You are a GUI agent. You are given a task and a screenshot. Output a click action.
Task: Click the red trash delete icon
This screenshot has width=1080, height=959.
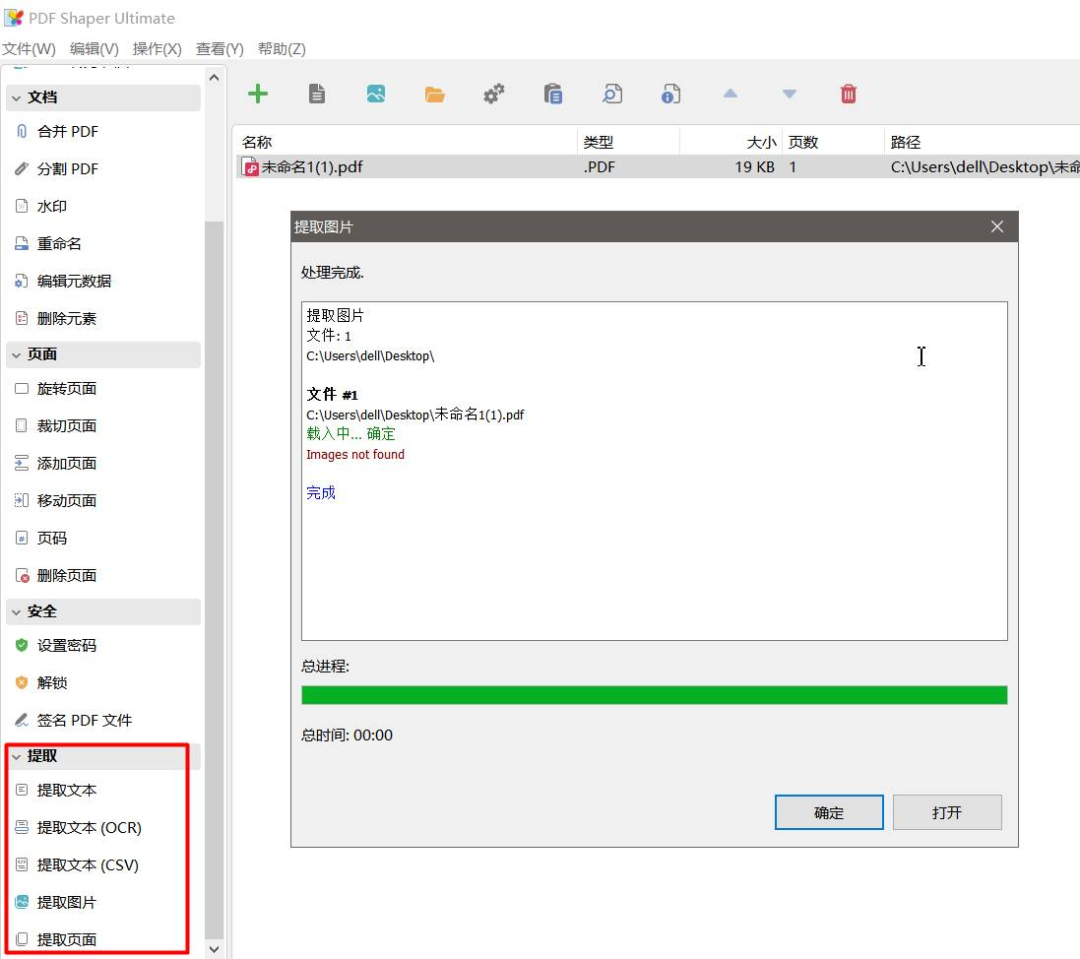tap(849, 94)
